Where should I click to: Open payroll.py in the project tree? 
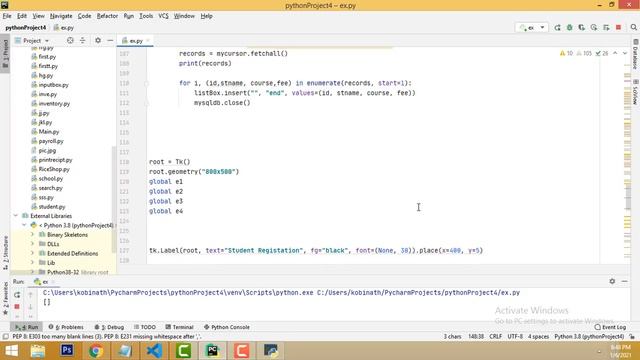[x=51, y=141]
